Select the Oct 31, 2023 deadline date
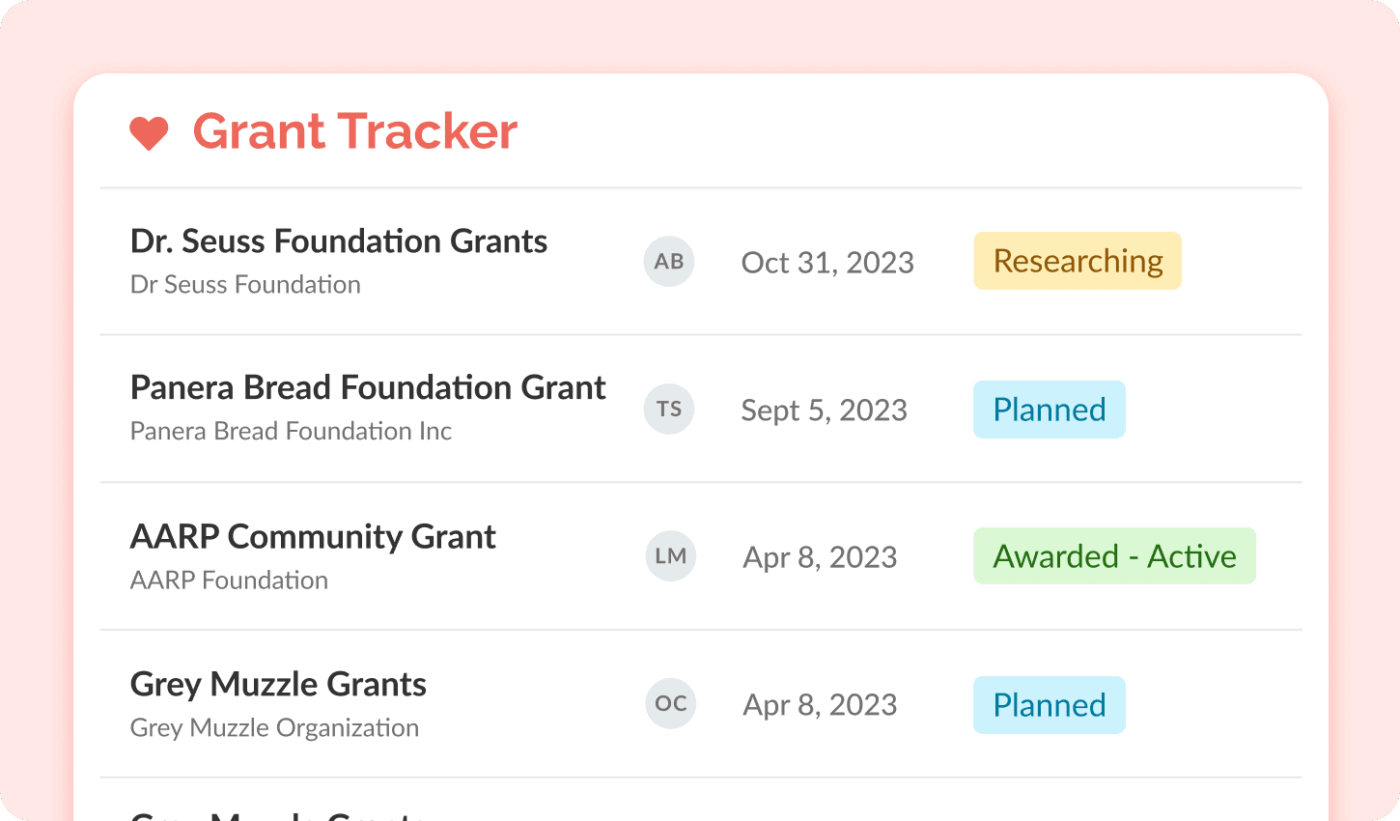The width and height of the screenshot is (1400, 821). coord(827,262)
